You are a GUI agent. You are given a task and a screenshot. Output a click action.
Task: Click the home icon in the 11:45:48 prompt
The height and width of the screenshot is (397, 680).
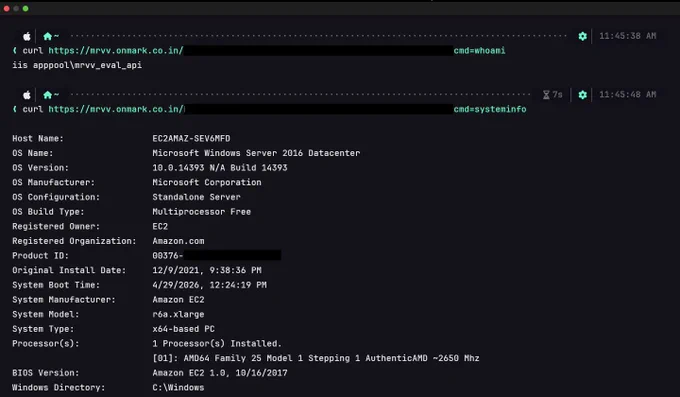point(48,95)
